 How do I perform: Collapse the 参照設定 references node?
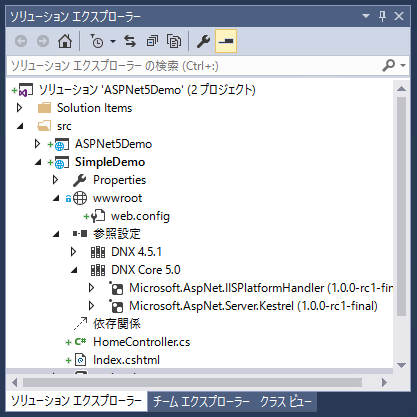coord(56,234)
